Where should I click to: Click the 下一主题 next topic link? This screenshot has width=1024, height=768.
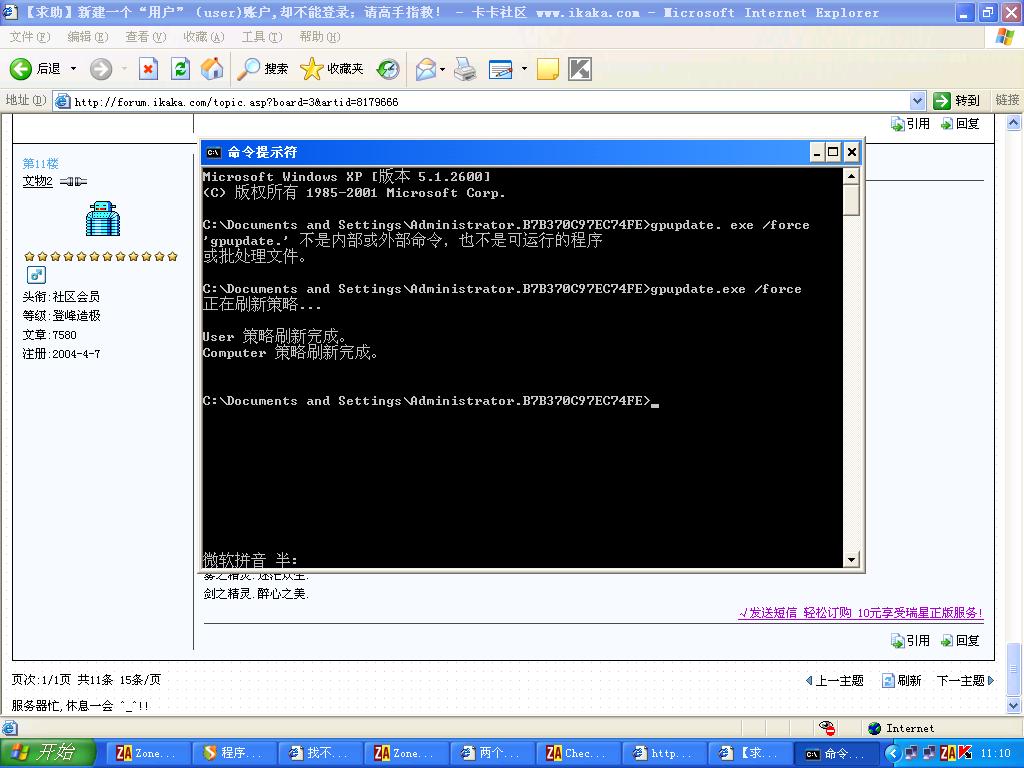click(x=964, y=680)
